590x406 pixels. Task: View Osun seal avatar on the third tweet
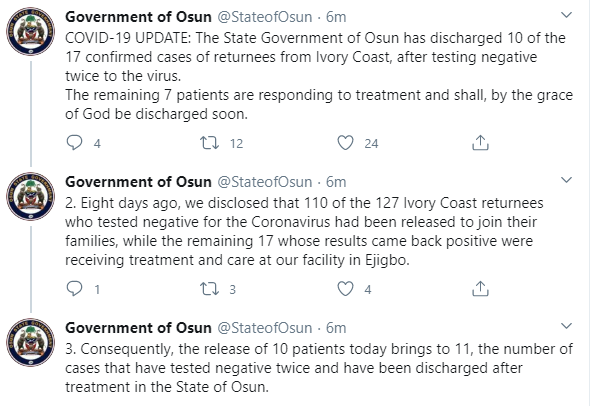30,342
